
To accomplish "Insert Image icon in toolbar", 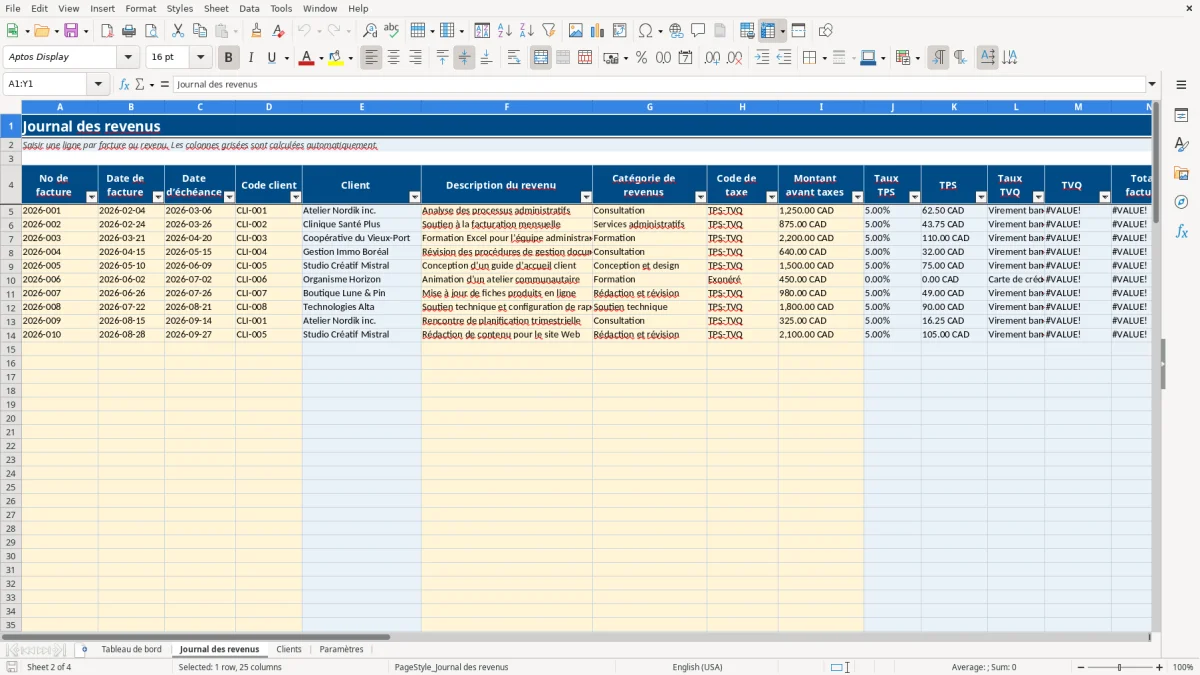I will [576, 31].
